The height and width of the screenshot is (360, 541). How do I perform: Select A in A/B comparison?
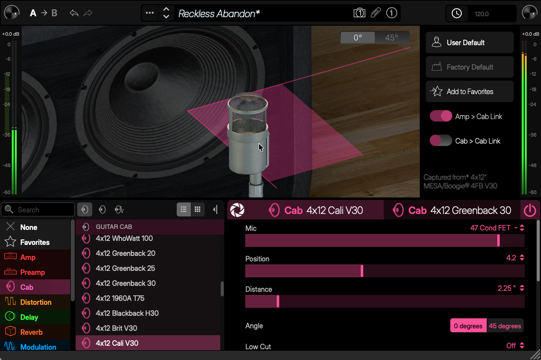tap(33, 13)
